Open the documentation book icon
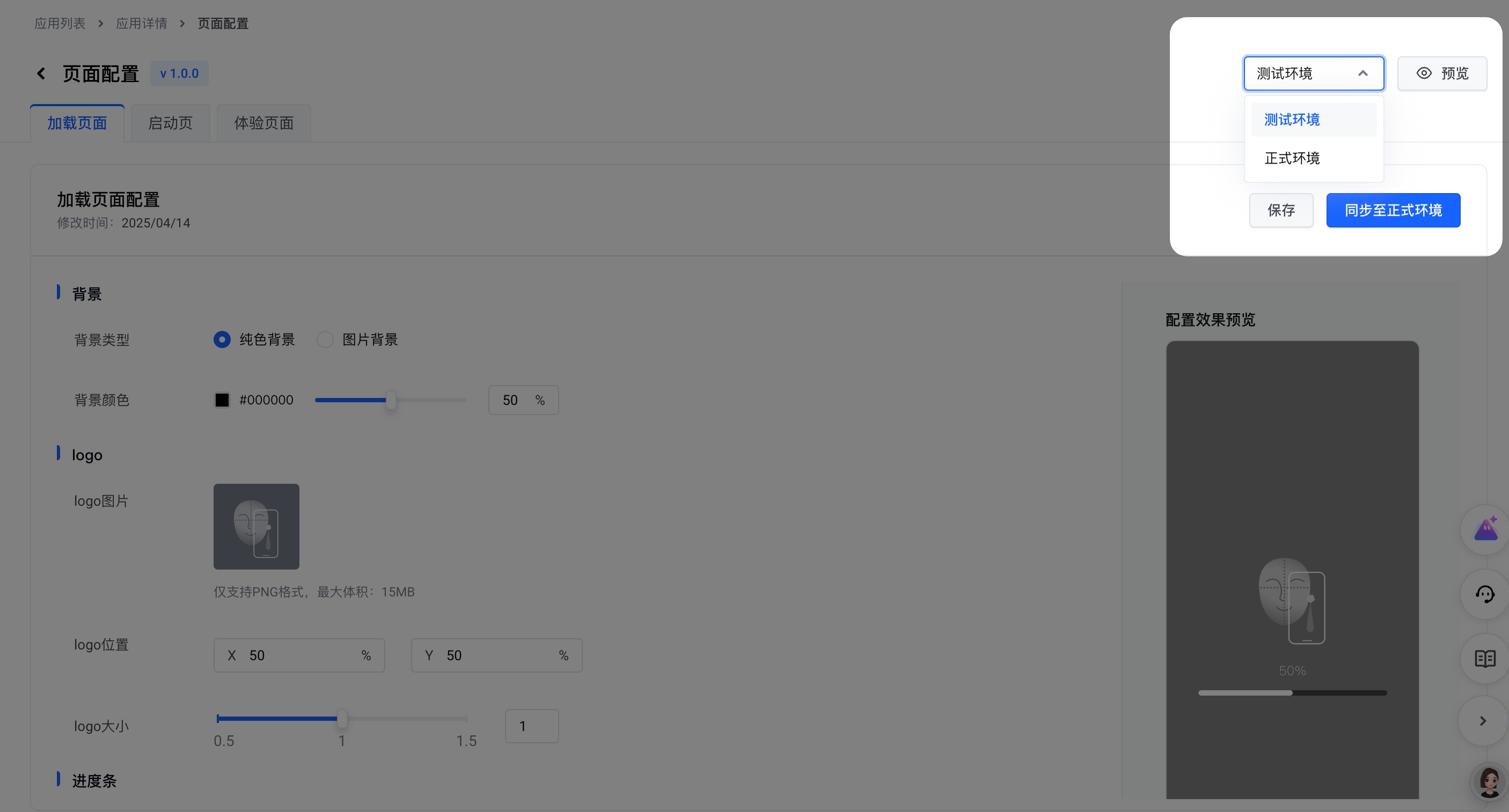 coord(1484,659)
